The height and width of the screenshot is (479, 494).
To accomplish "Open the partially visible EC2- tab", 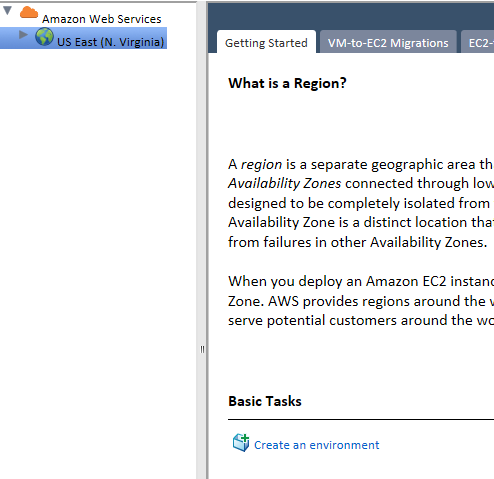I will [478, 43].
